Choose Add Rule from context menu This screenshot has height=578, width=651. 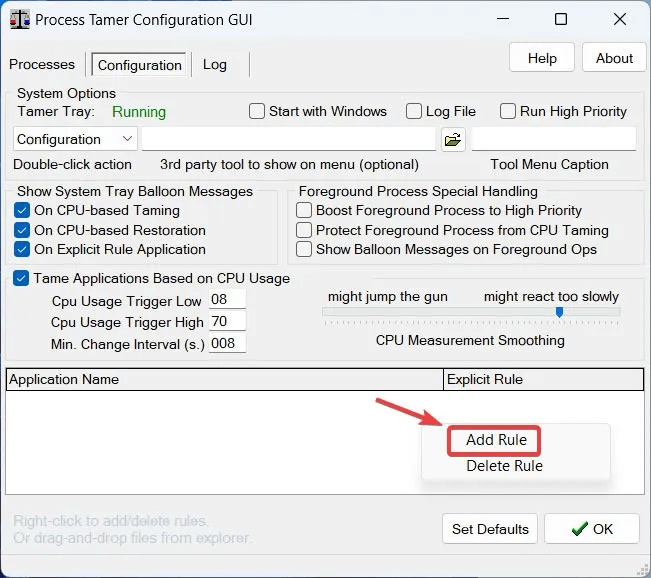tap(496, 440)
